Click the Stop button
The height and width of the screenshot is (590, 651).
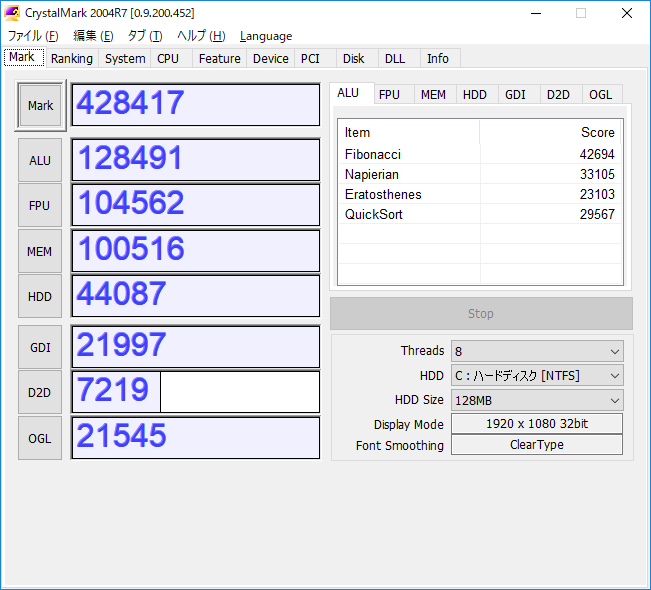481,313
